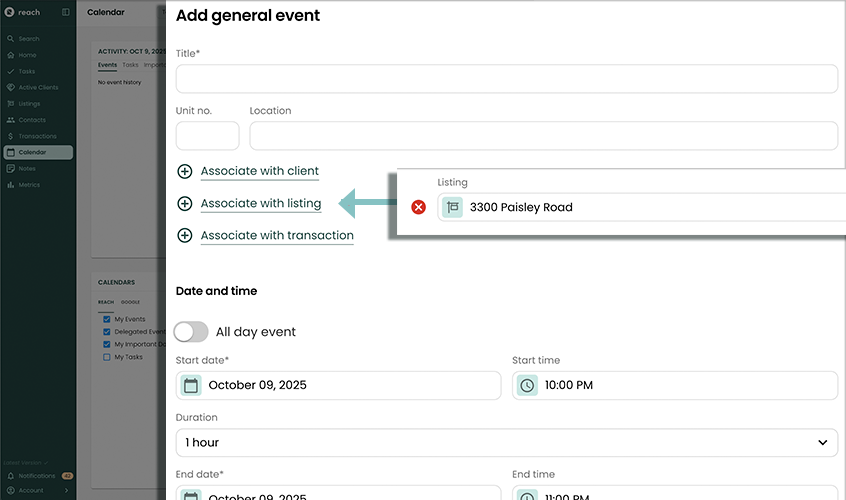Click into the Location text field
The height and width of the screenshot is (500, 846).
tap(543, 136)
